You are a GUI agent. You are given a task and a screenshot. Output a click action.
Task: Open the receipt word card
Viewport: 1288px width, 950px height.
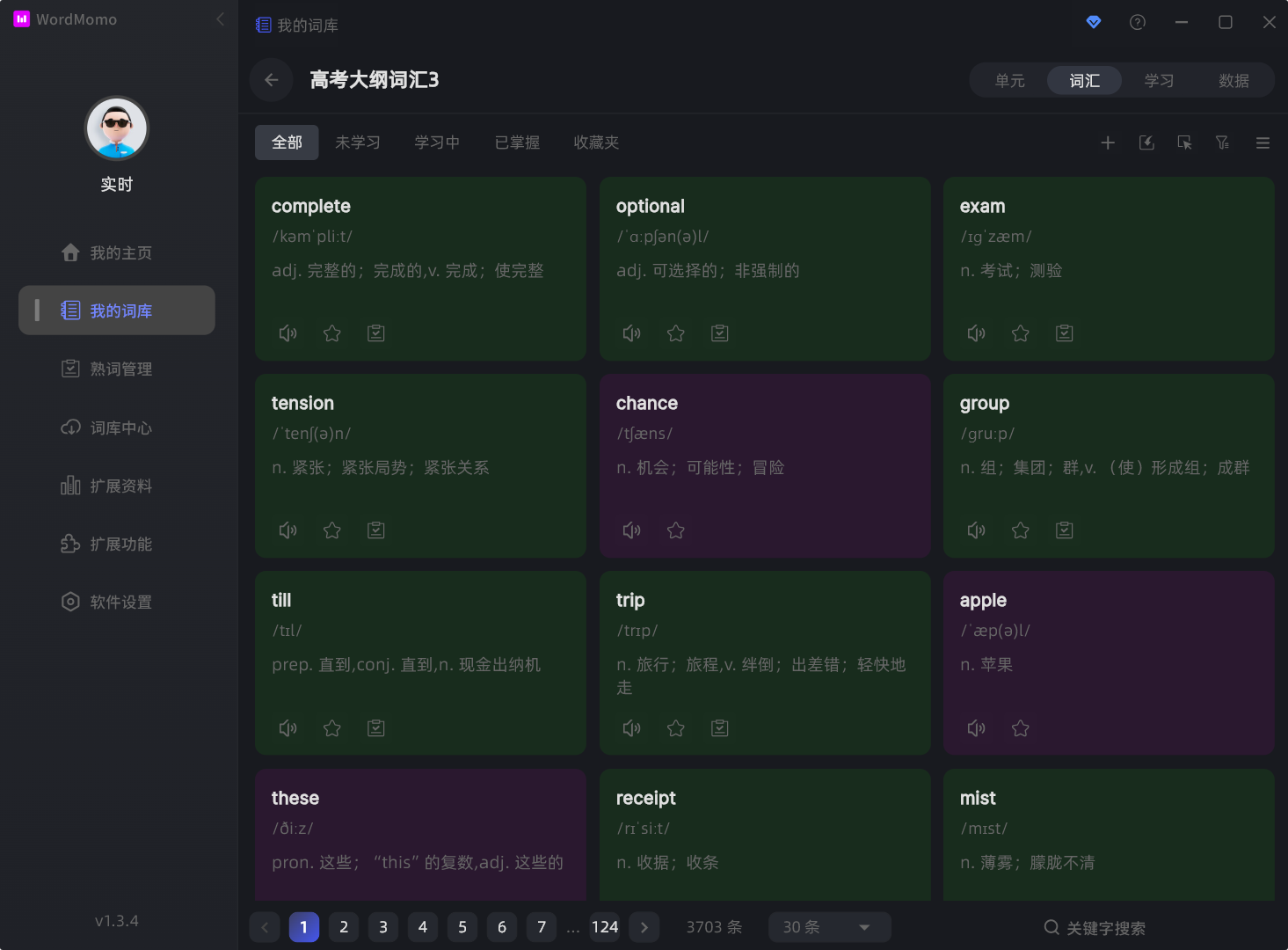pyautogui.click(x=765, y=835)
